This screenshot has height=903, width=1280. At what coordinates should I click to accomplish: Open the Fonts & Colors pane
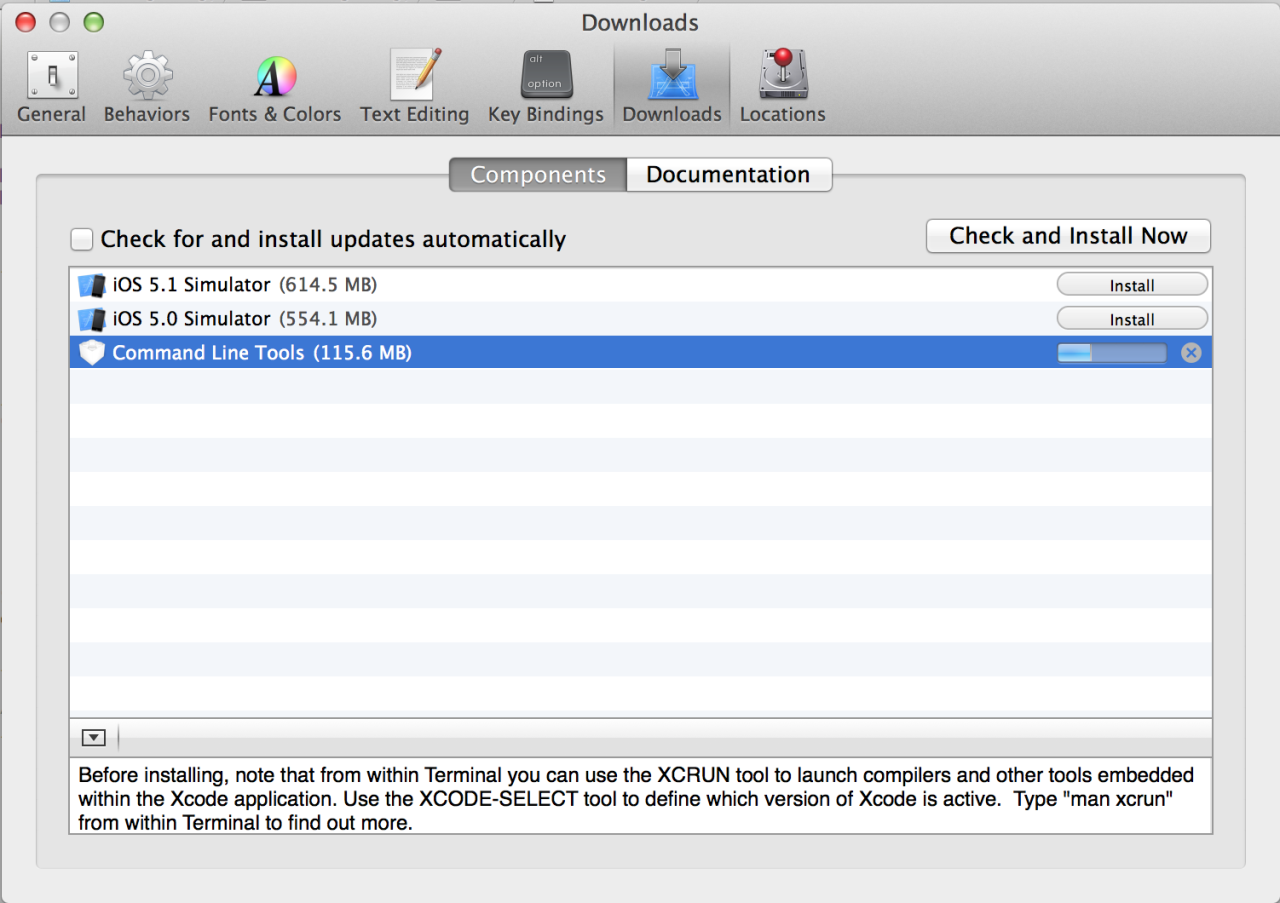coord(275,88)
